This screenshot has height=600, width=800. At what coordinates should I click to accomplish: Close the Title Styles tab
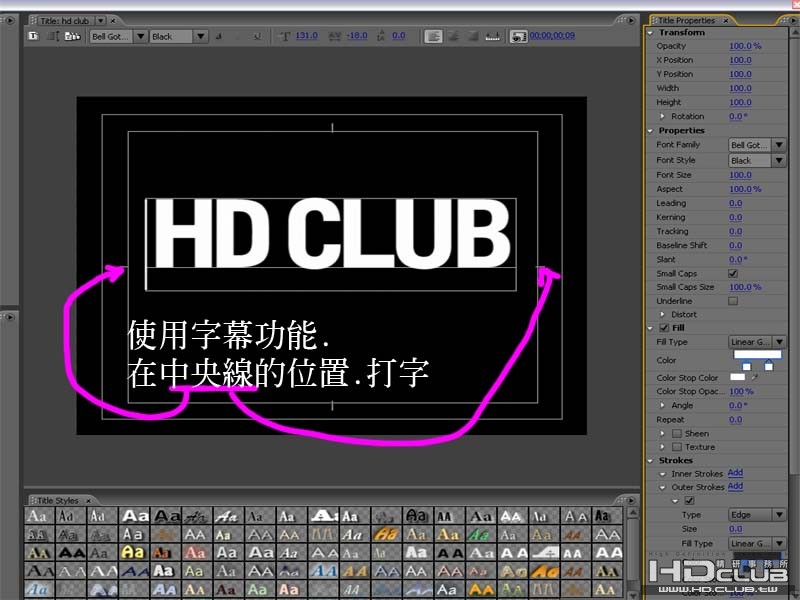tap(88, 501)
